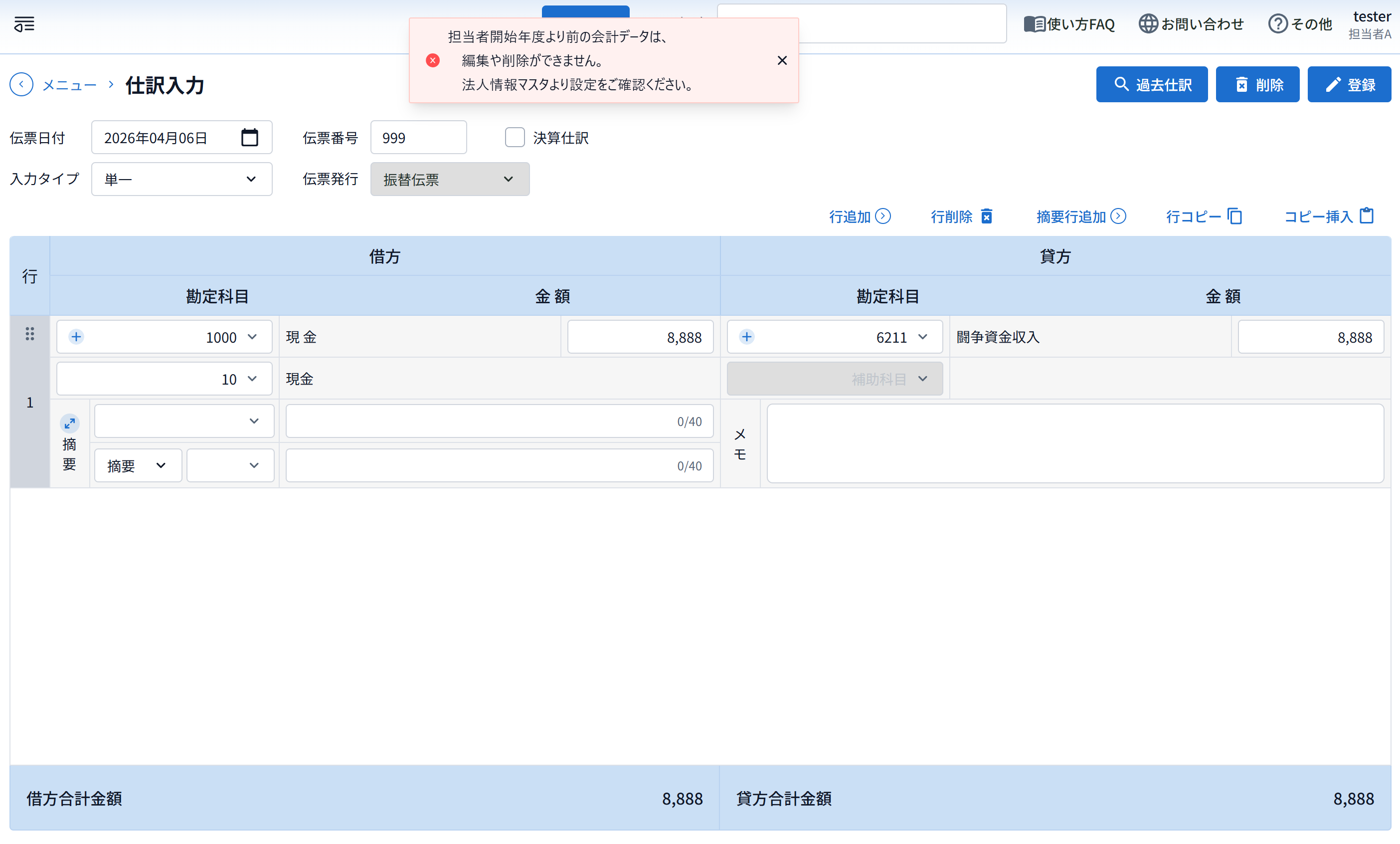Open the 摘要 type dropdown

138,465
